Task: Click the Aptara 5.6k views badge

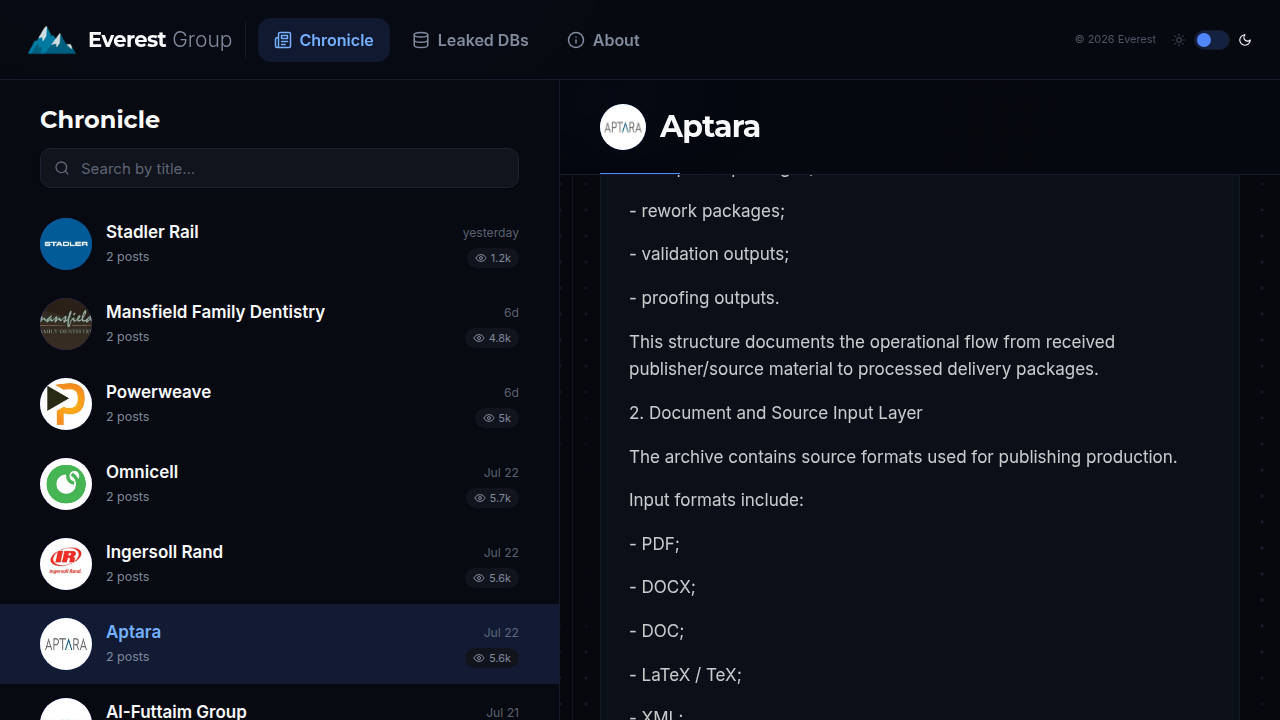Action: coord(492,658)
